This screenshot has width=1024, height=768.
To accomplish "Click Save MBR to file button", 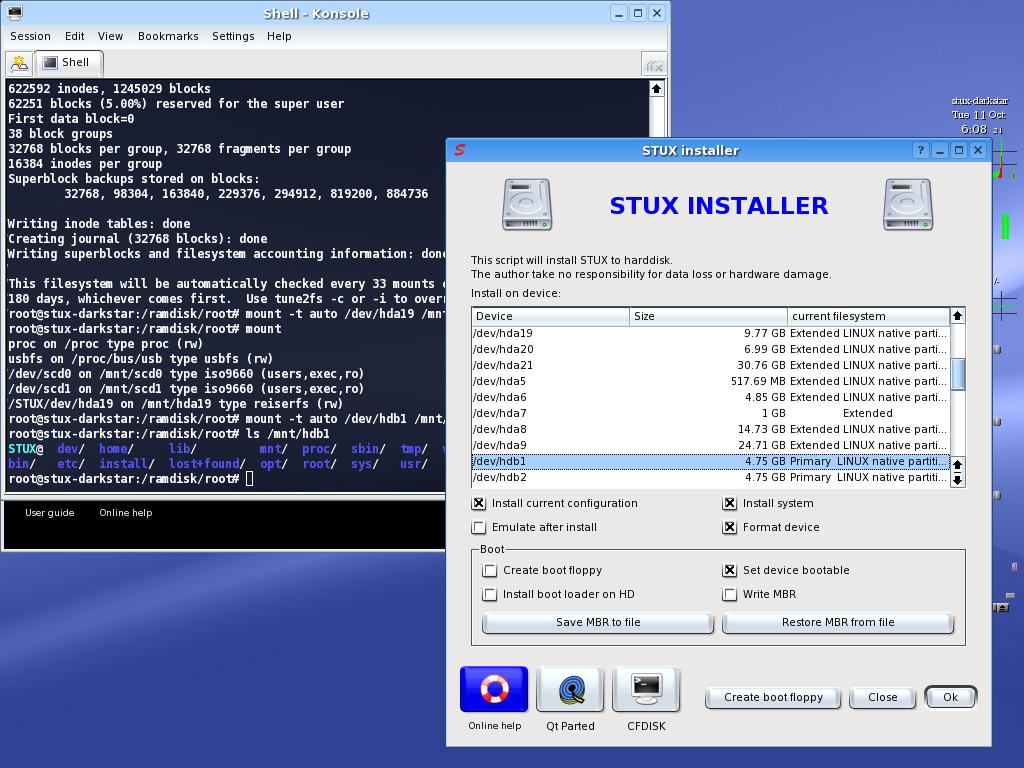I will (x=598, y=622).
